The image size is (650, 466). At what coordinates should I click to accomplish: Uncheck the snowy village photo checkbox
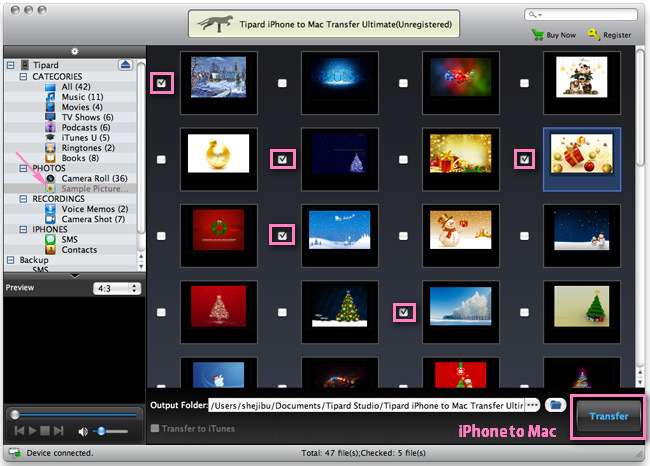pos(162,83)
